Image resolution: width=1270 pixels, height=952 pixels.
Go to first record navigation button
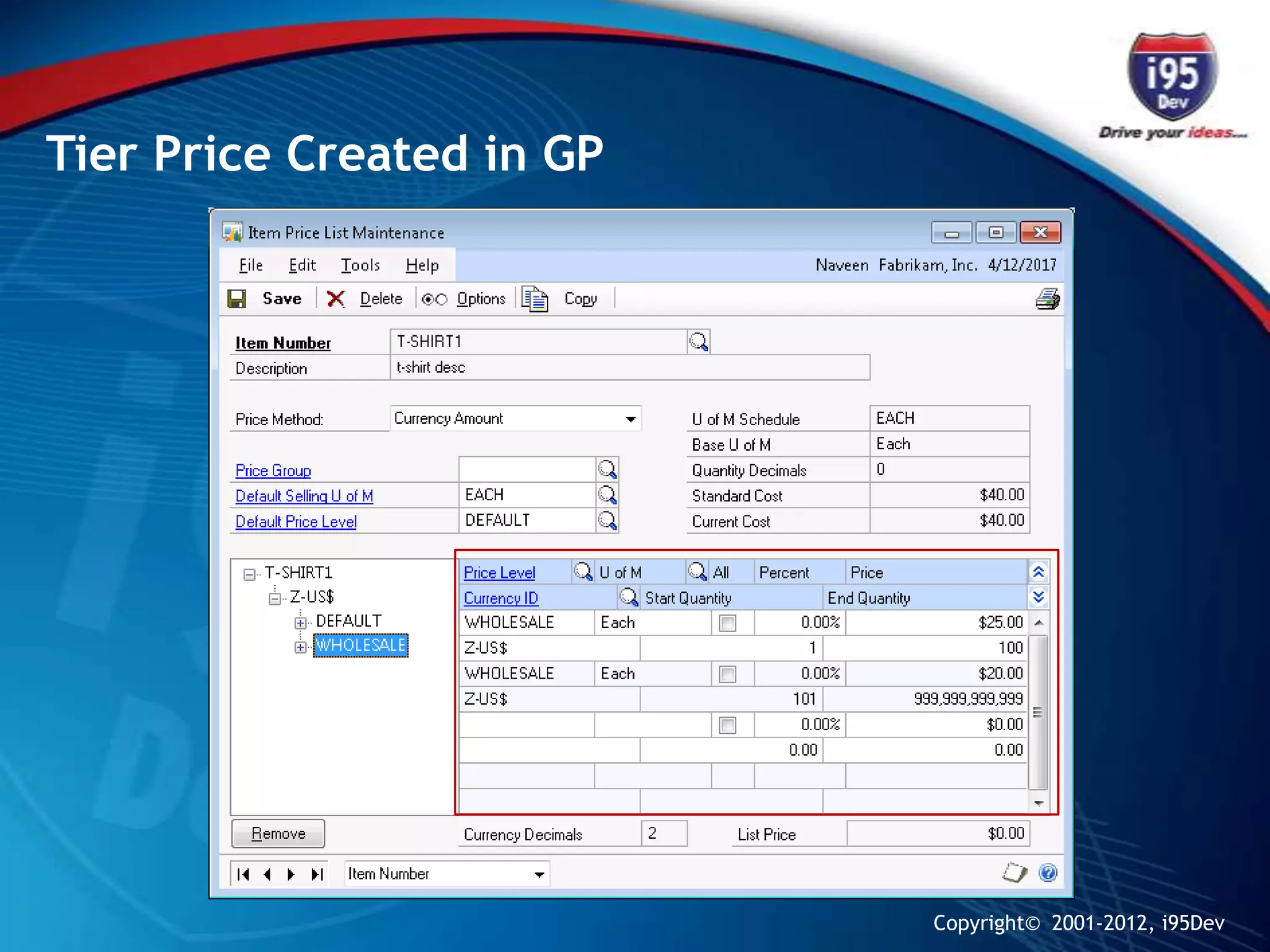click(x=243, y=874)
